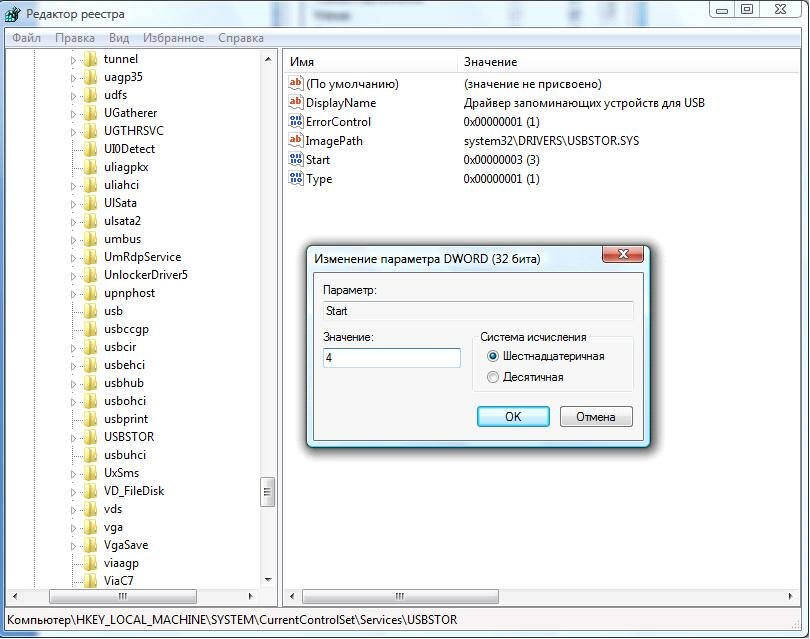Open the Файл menu
The image size is (810, 639).
(x=26, y=38)
